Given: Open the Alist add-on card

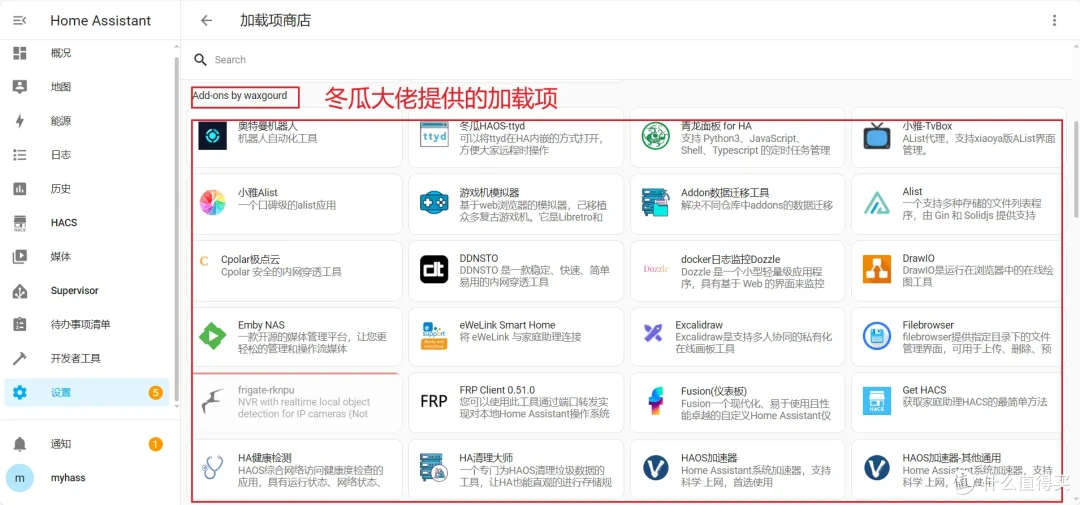Looking at the screenshot, I should (958, 203).
